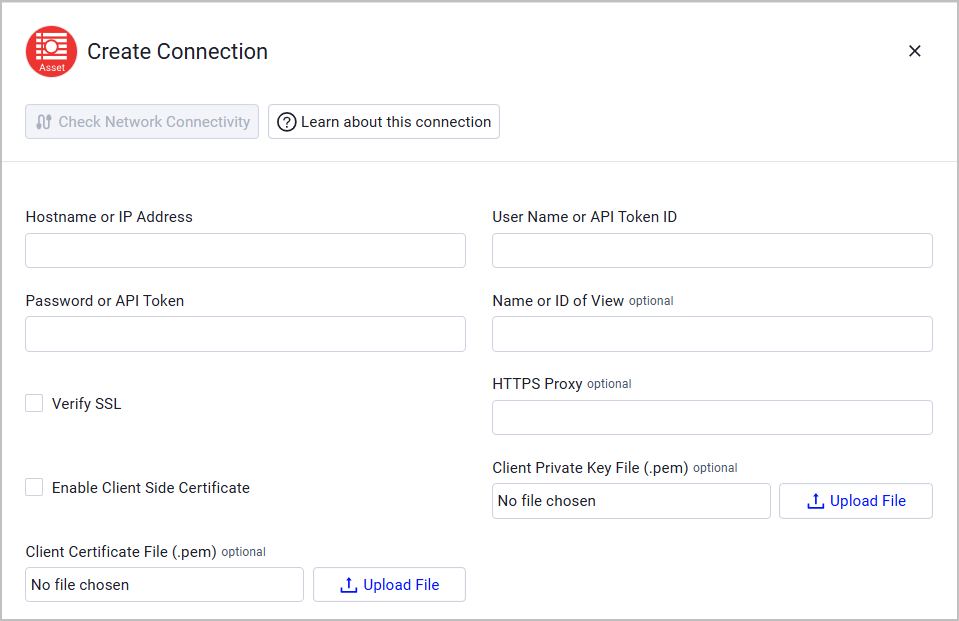
Task: Focus the Hostname or IP Address field
Action: click(x=245, y=250)
